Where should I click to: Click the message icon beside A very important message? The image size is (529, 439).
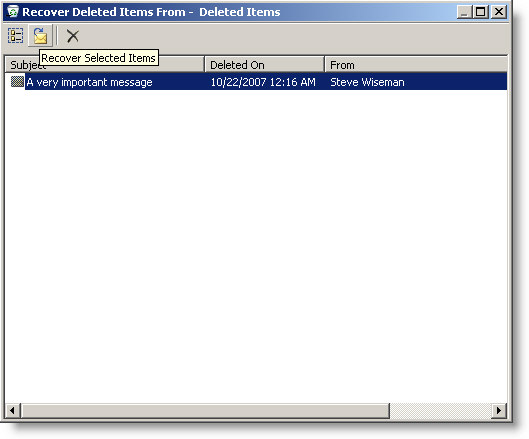click(x=17, y=82)
